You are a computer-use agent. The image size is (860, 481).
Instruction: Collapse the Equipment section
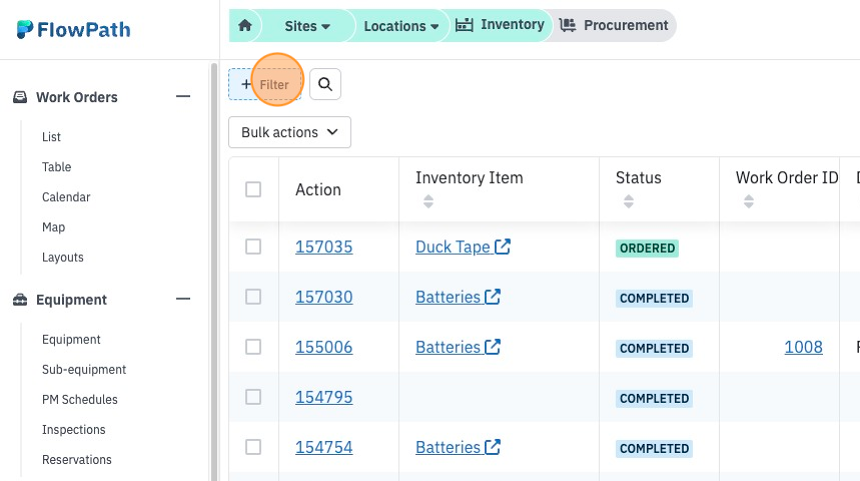(183, 299)
